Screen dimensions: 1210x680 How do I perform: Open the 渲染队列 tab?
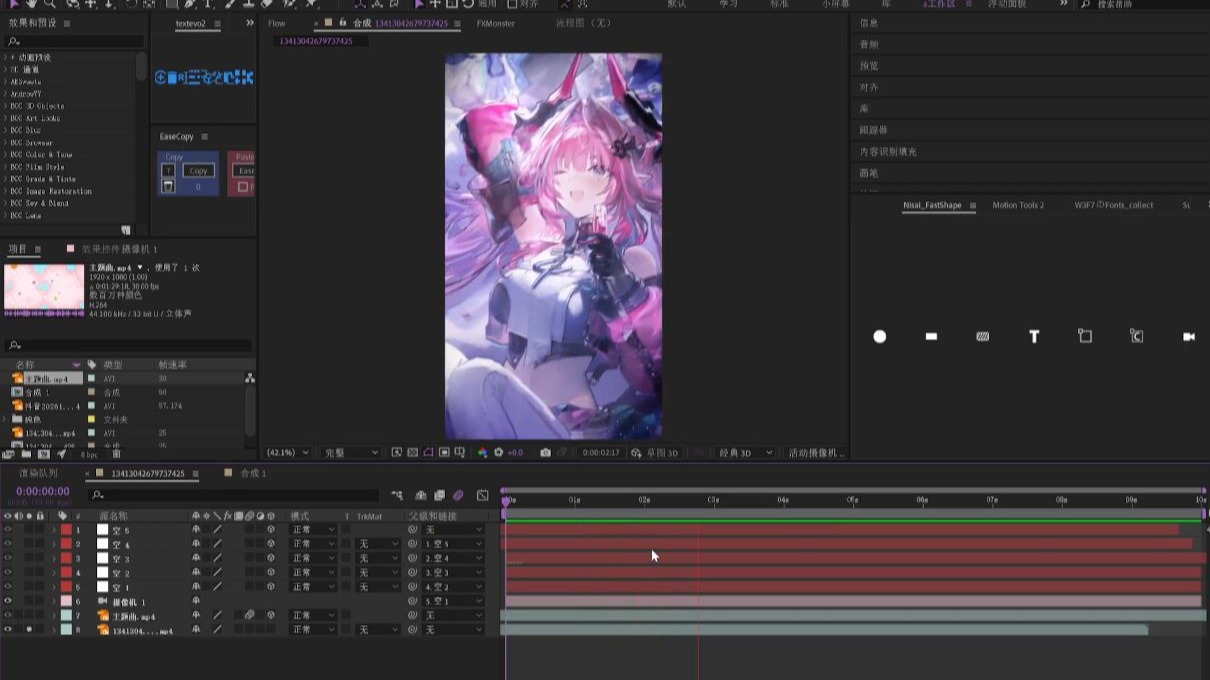[39, 473]
